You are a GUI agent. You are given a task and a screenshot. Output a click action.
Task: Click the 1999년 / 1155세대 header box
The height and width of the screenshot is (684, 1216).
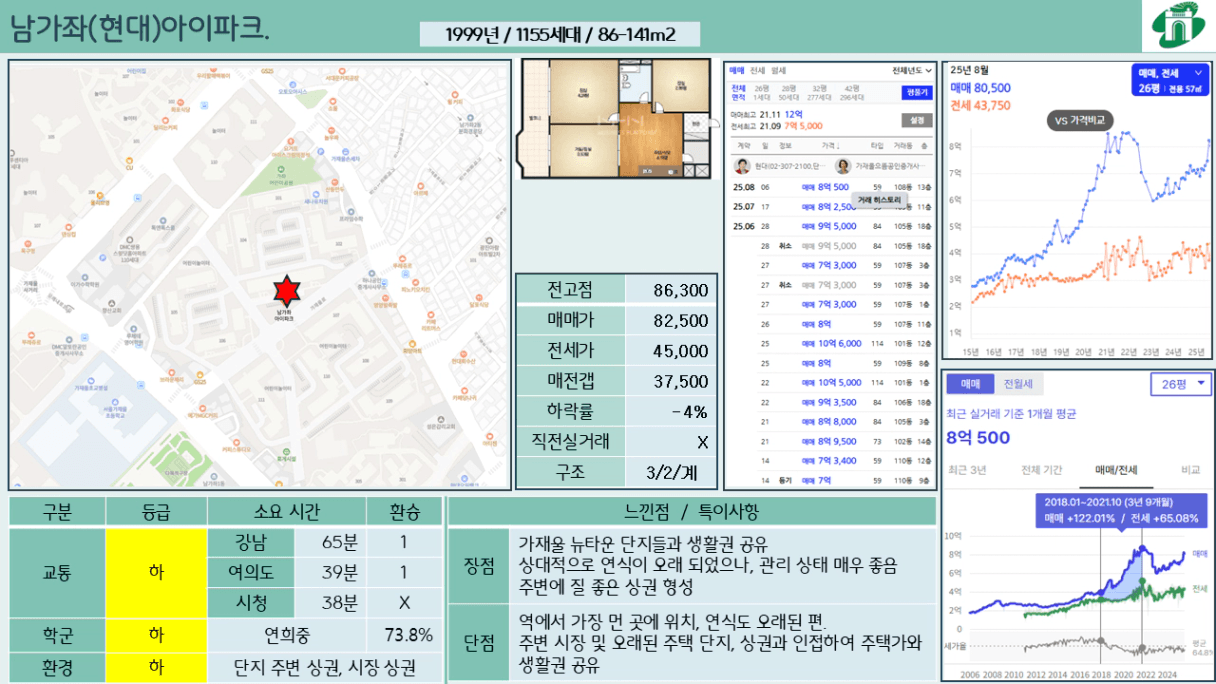[x=560, y=35]
